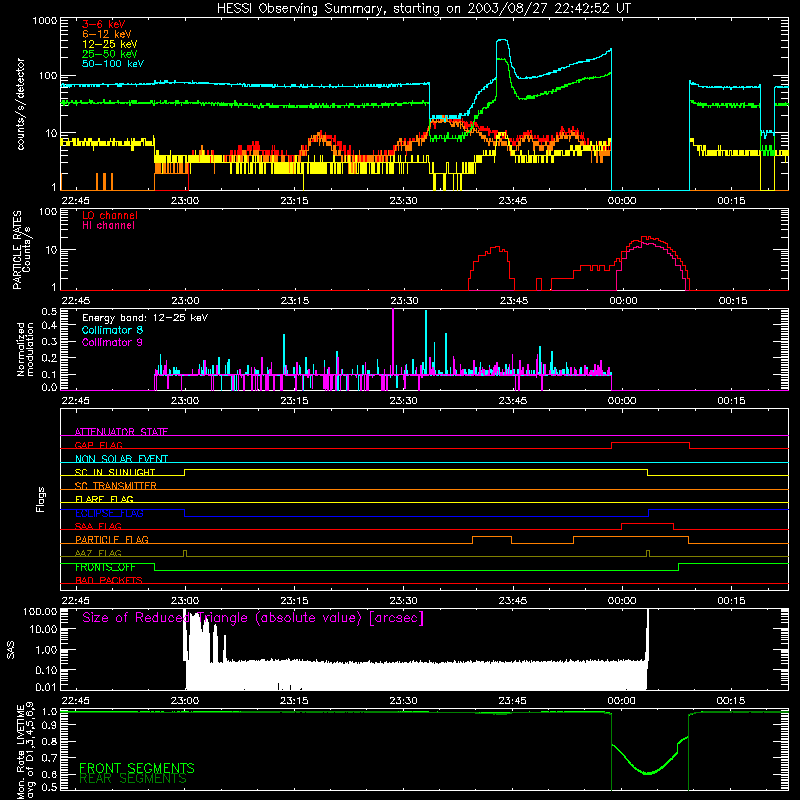The image size is (800, 800).
Task: Select the yellow 12-25 keV count-rate legend entry
Action: (x=109, y=44)
